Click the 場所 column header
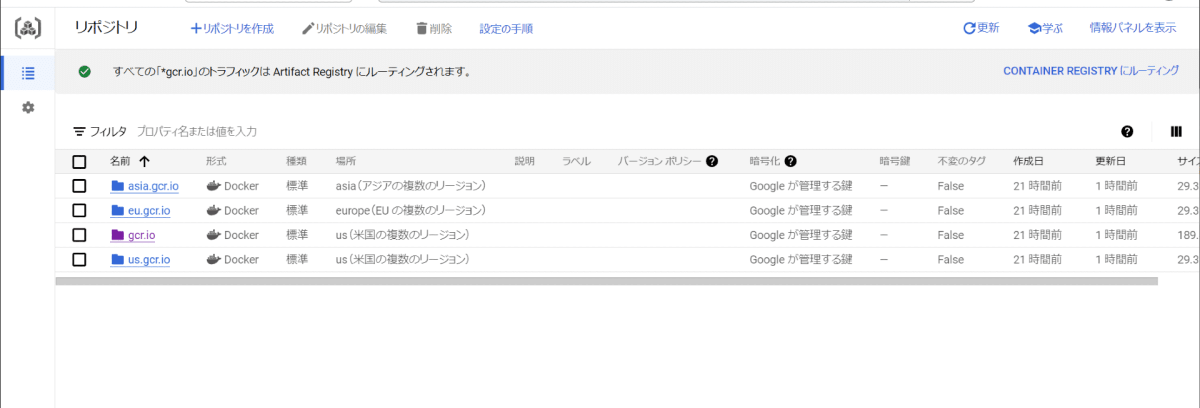 click(x=346, y=161)
